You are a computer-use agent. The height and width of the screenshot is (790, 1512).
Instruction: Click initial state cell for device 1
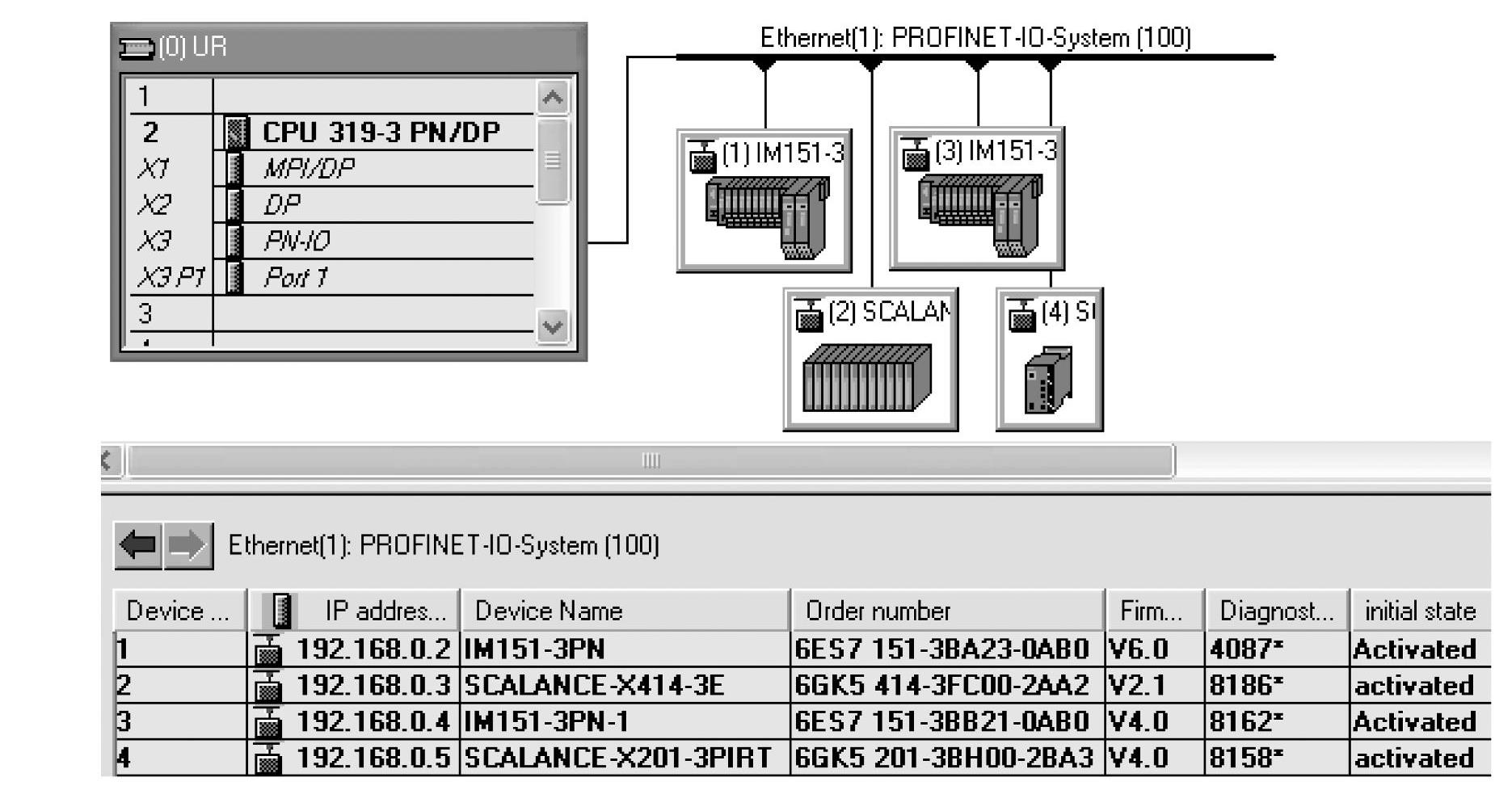(x=1421, y=650)
